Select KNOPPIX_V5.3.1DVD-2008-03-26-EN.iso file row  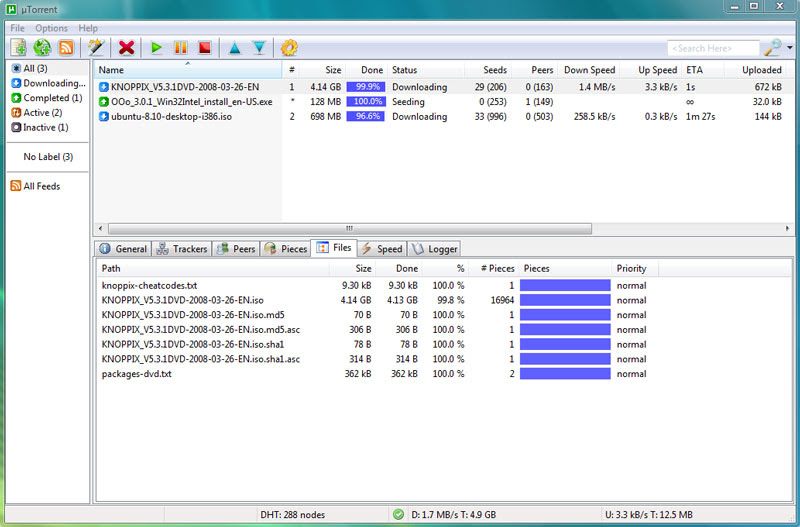coord(444,300)
